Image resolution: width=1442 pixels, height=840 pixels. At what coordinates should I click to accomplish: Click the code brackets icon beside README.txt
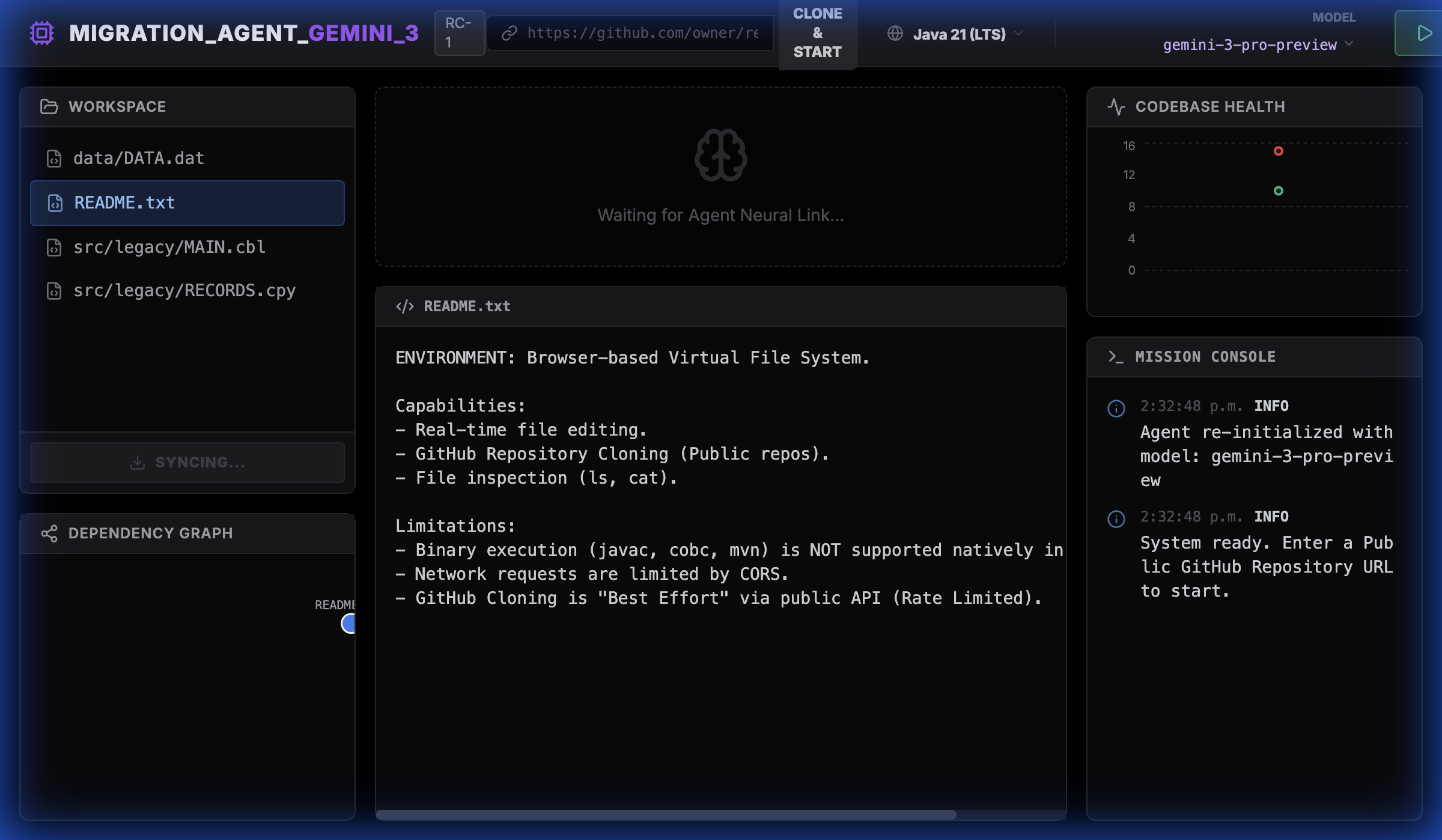click(404, 306)
